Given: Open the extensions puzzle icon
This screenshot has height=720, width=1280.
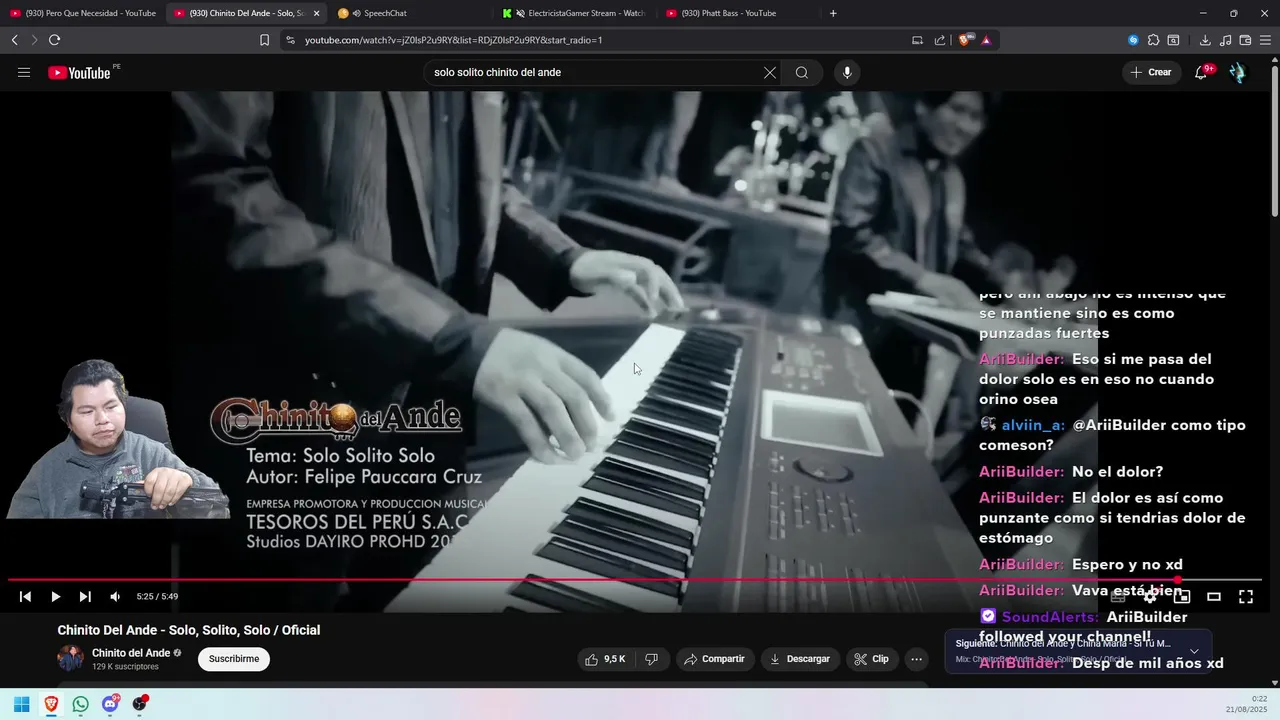Looking at the screenshot, I should tap(1153, 40).
